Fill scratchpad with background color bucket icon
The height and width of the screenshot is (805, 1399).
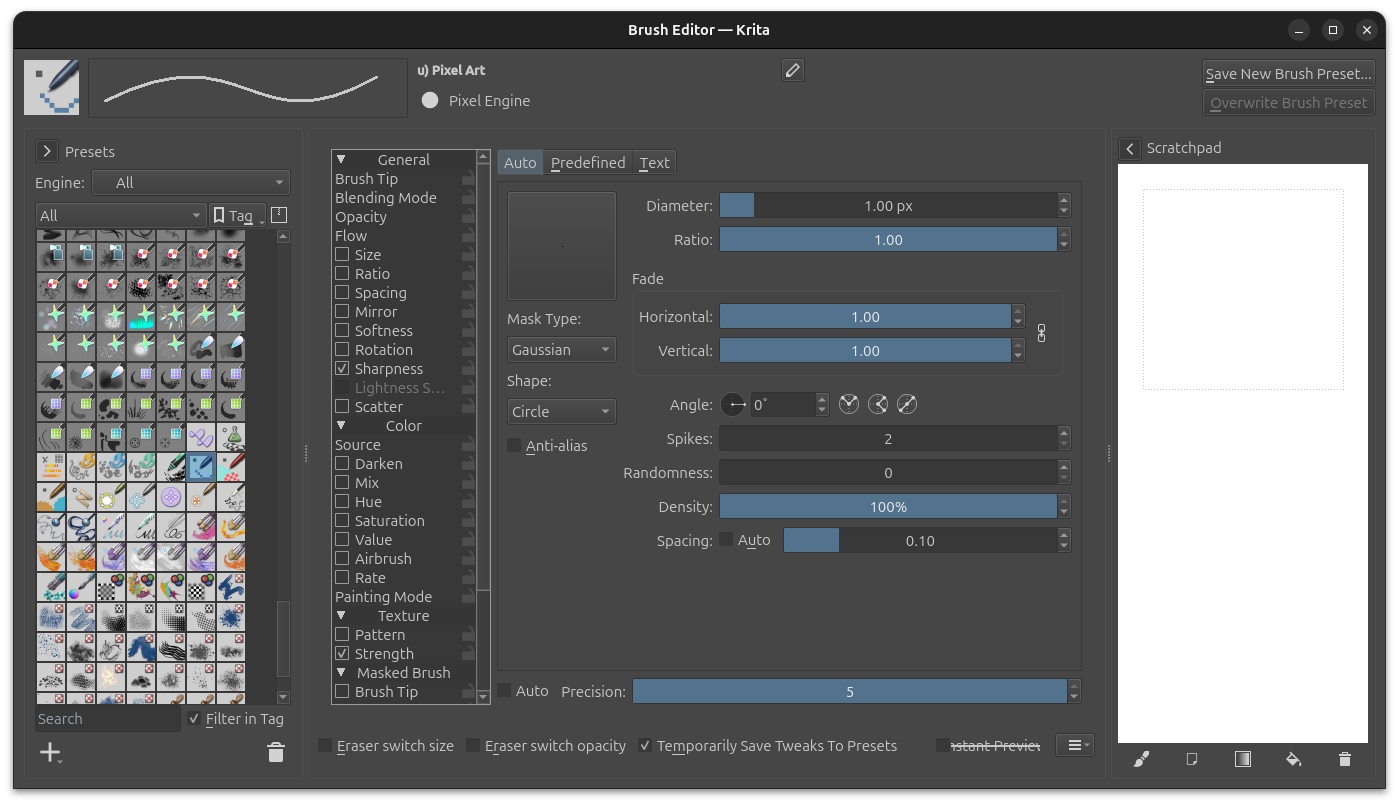tap(1293, 760)
